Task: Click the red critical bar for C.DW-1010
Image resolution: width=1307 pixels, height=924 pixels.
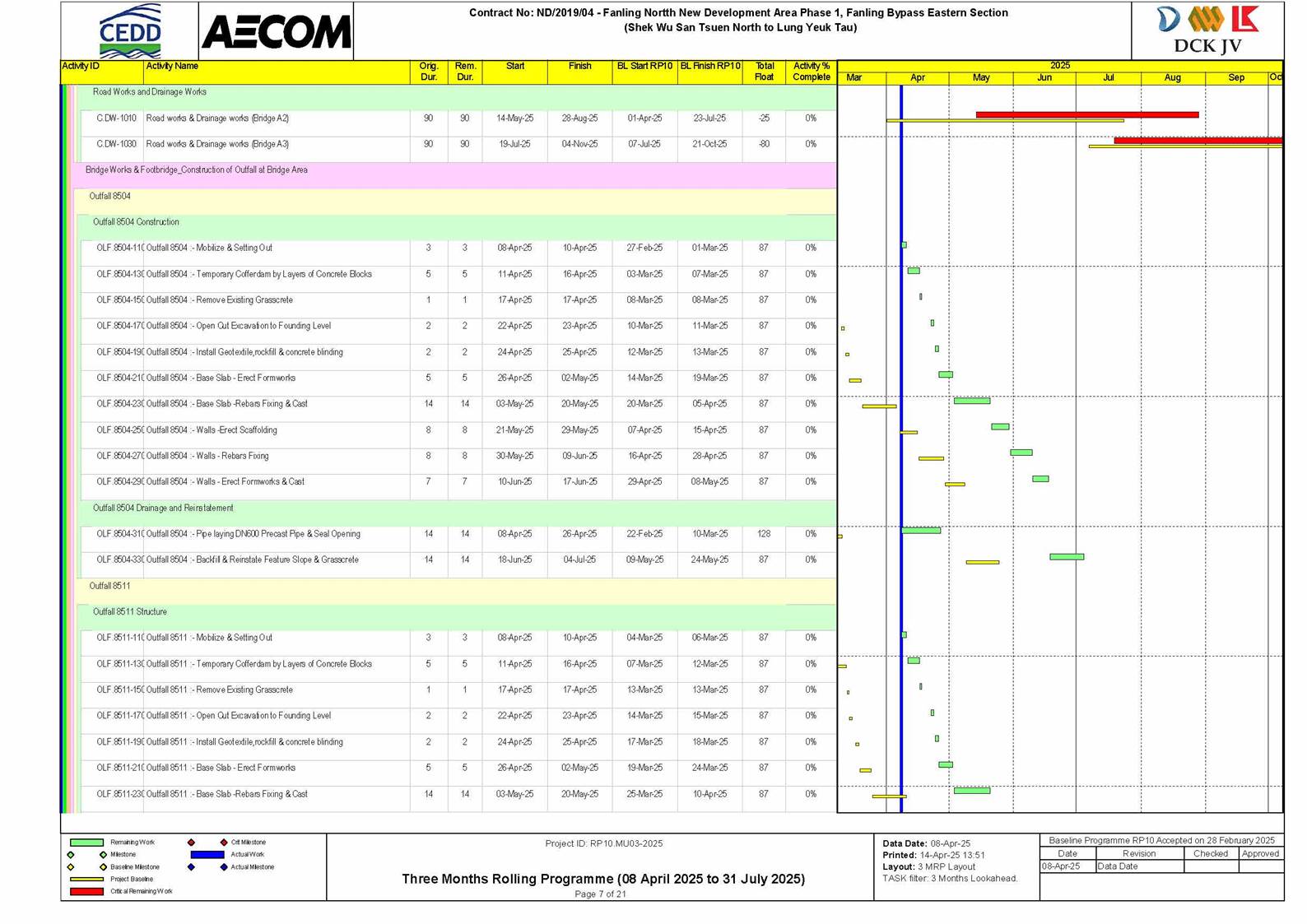Action: click(1087, 115)
